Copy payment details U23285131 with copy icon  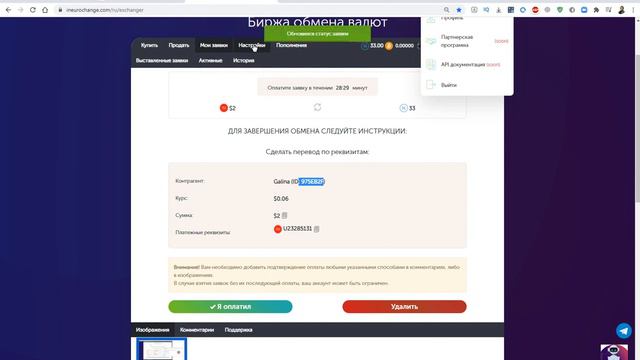(316, 229)
